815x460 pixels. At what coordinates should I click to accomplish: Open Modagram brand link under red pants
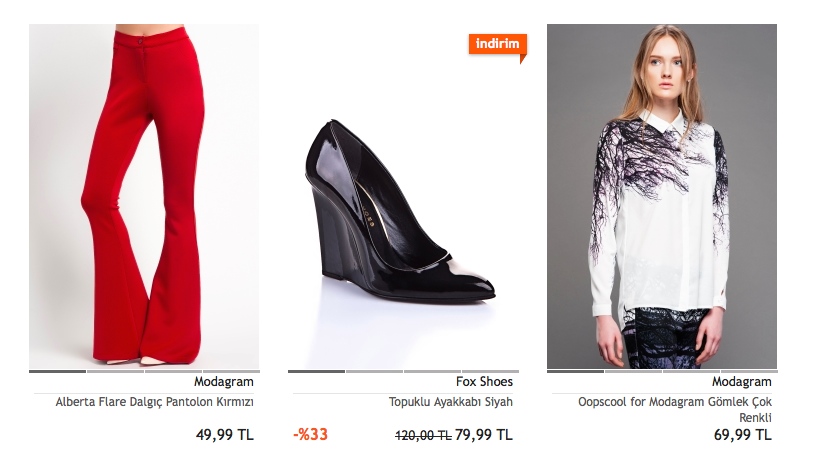click(224, 382)
